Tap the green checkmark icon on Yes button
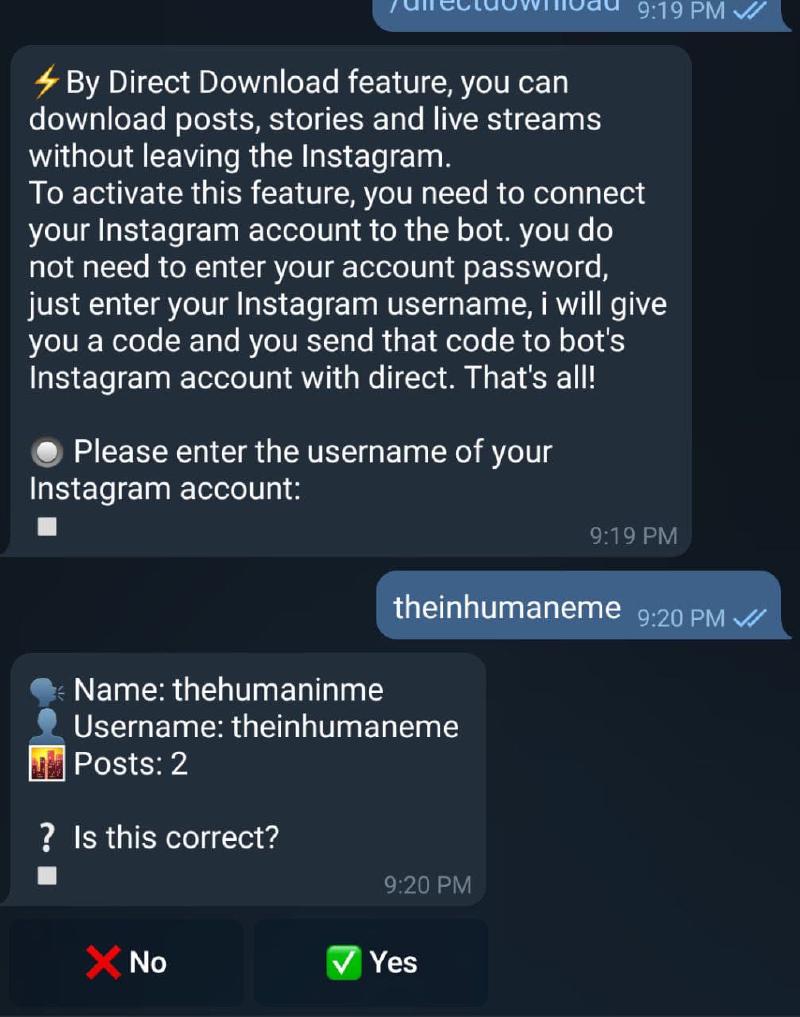The width and height of the screenshot is (800, 1017). pyautogui.click(x=343, y=963)
